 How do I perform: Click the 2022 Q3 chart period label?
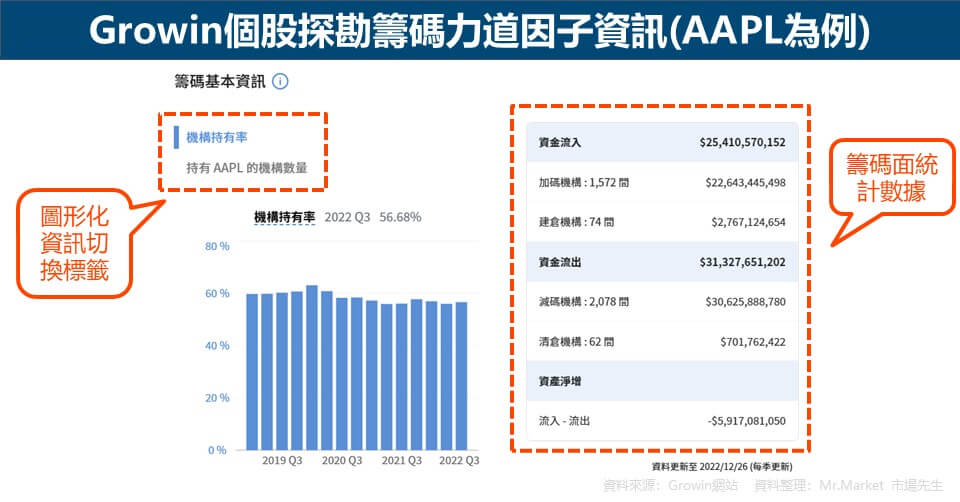point(347,217)
